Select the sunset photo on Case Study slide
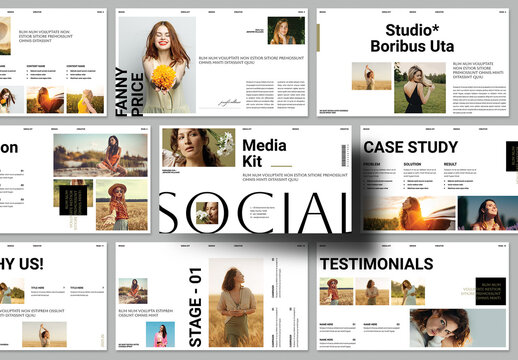This screenshot has height=360, width=518. pyautogui.click(x=409, y=213)
